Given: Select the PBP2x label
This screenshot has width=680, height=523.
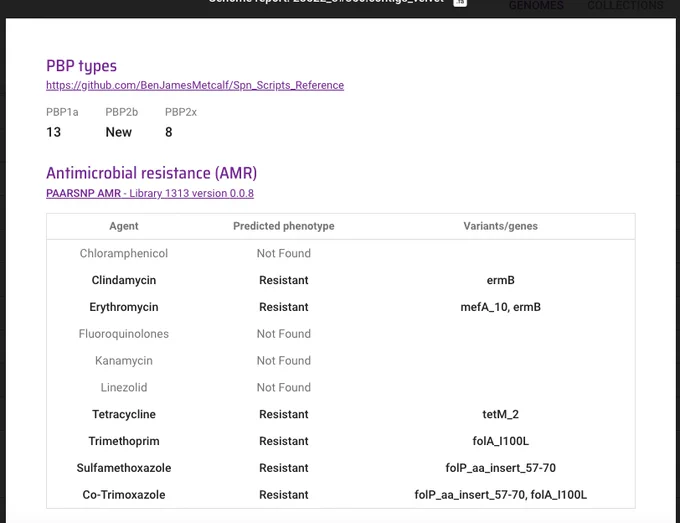Looking at the screenshot, I should click(x=181, y=112).
